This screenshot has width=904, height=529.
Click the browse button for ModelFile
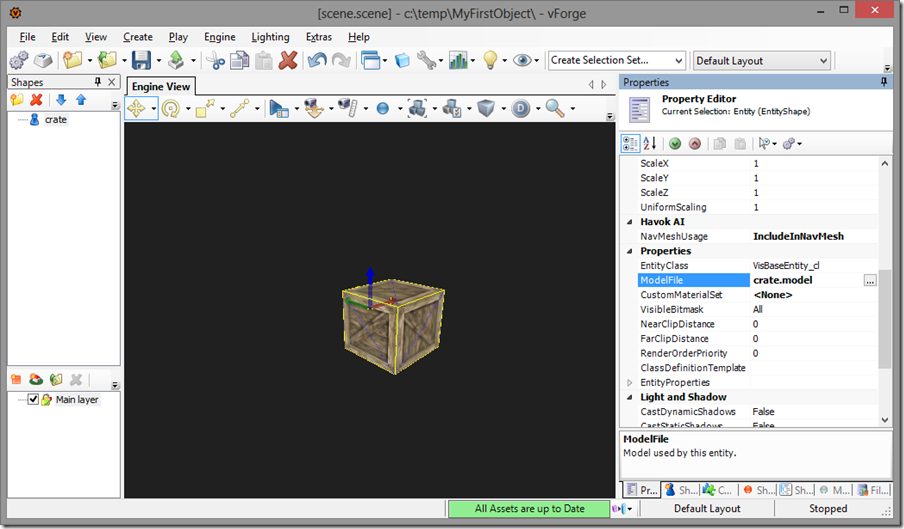pyautogui.click(x=869, y=281)
